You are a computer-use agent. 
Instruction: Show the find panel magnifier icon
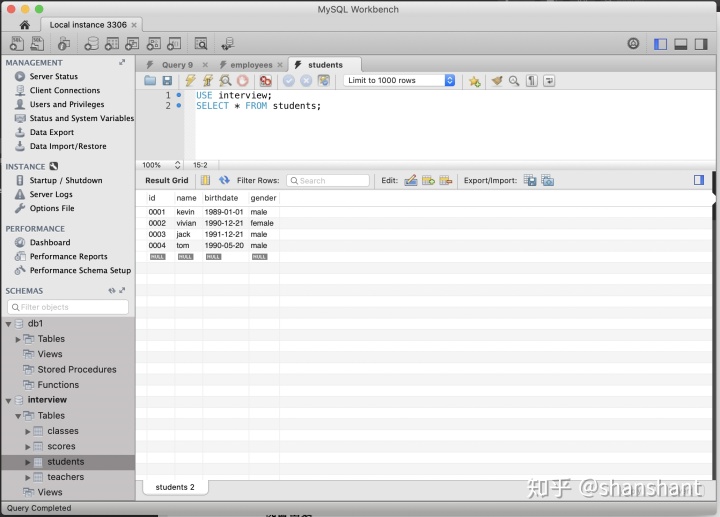pyautogui.click(x=514, y=81)
